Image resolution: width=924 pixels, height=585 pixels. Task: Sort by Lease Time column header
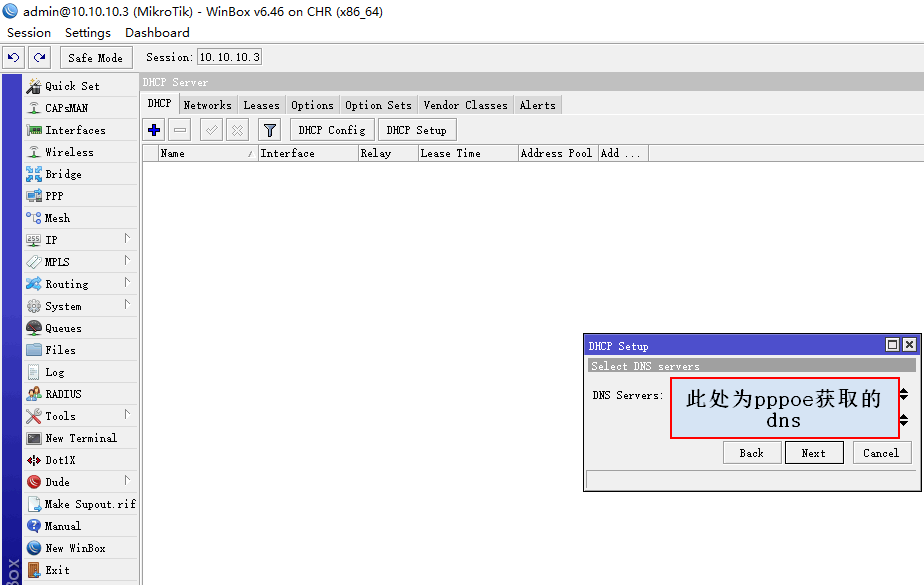468,153
